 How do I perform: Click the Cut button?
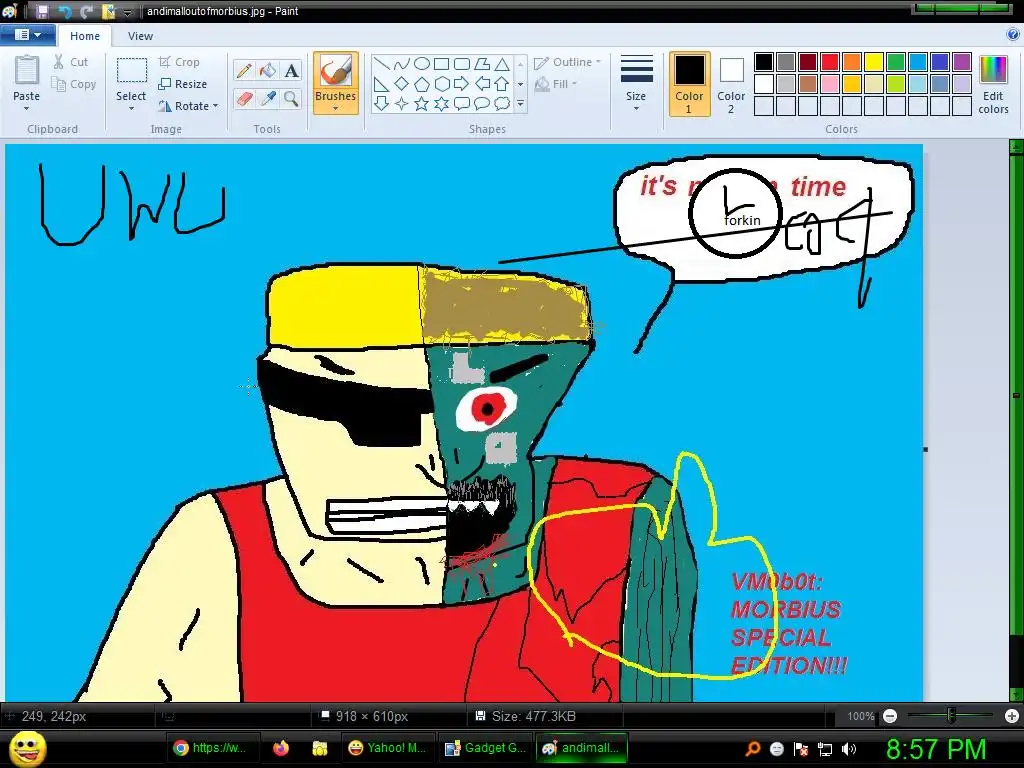point(71,62)
